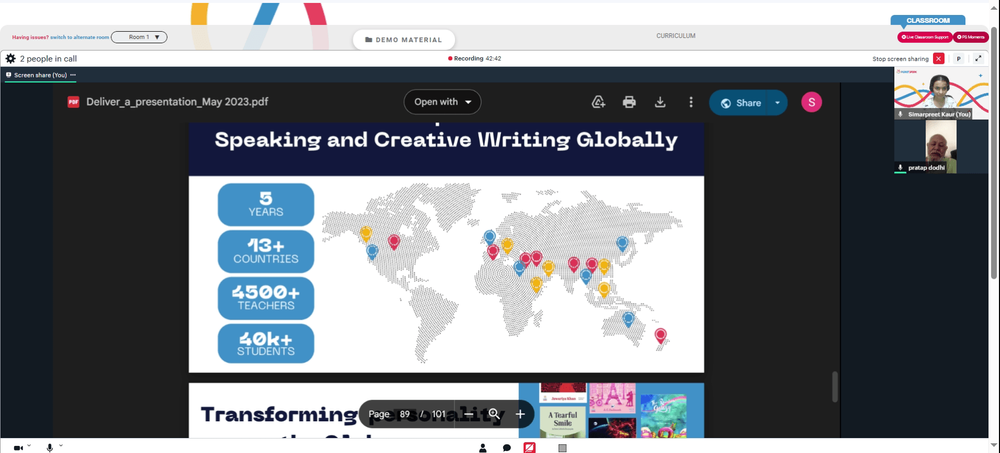
Task: Click the PDF file type icon
Action: (73, 102)
